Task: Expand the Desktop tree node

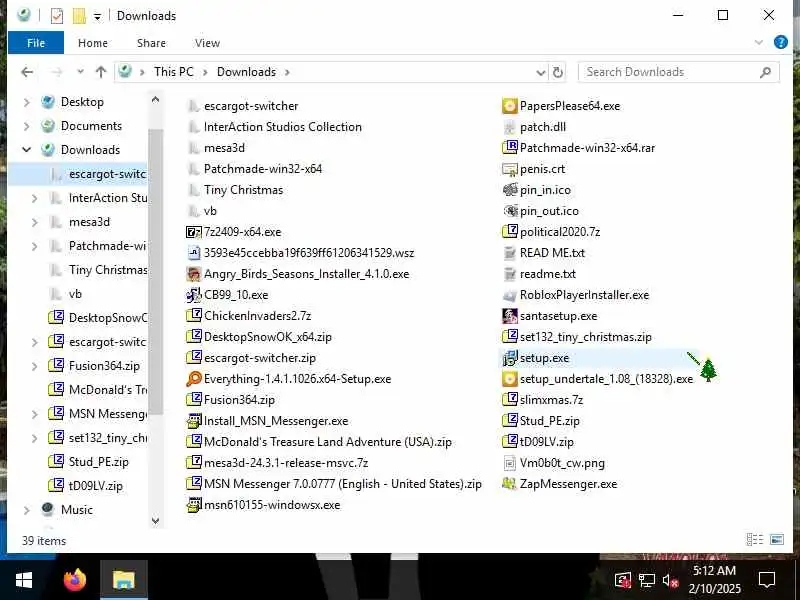Action: 27,102
